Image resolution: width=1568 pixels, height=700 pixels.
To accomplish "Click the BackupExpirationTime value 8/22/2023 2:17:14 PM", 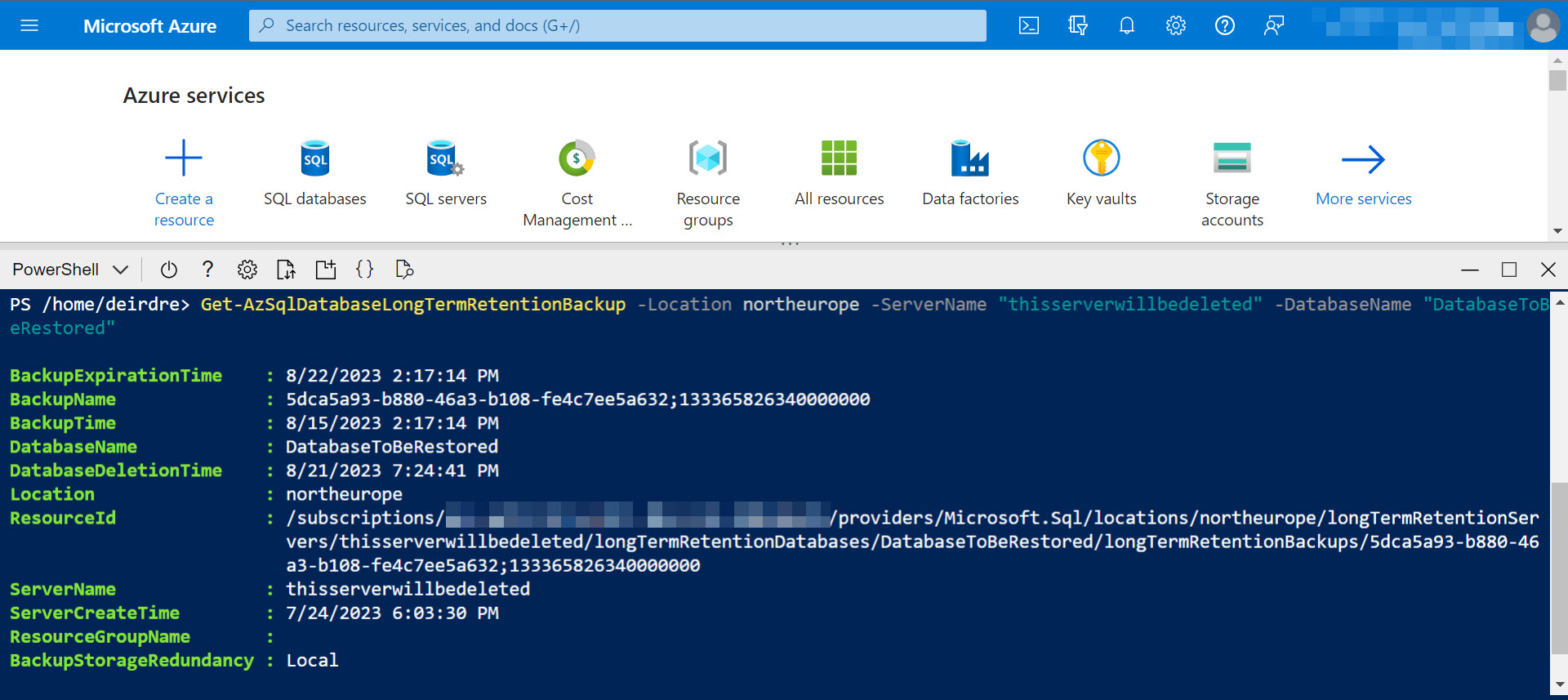I will 392,376.
